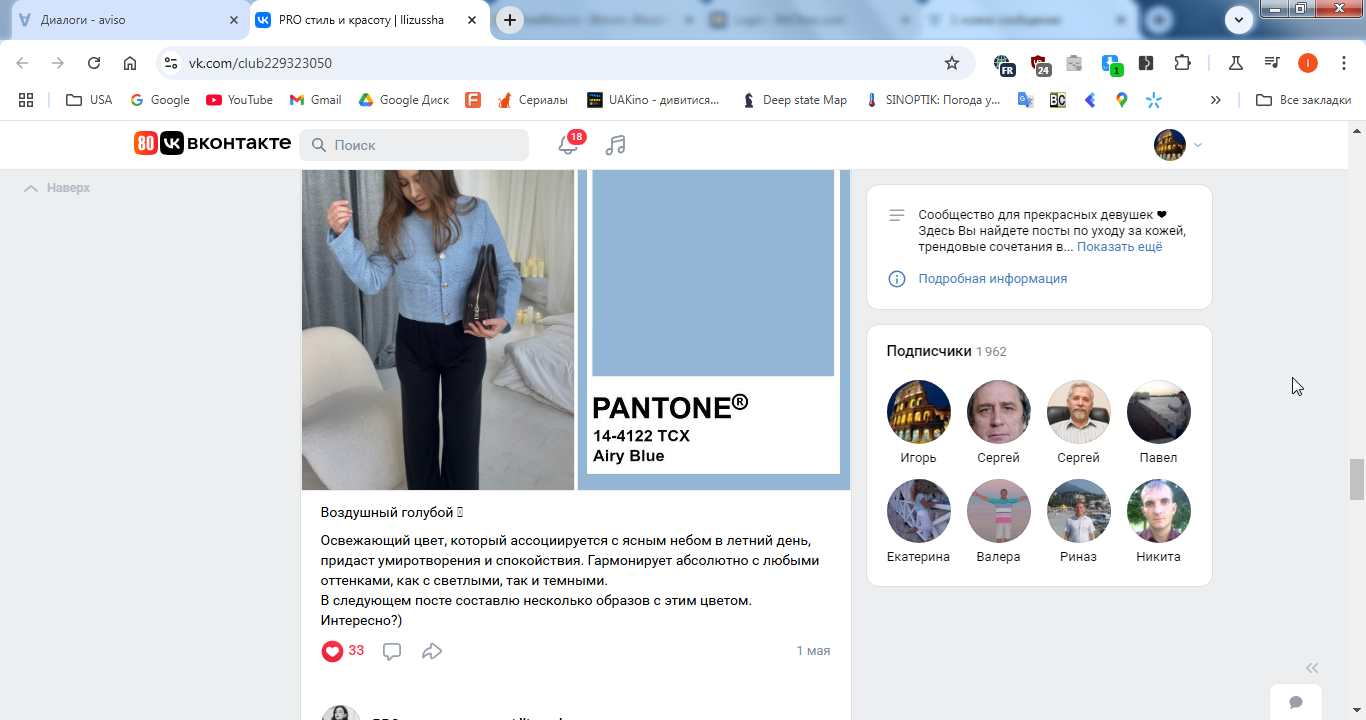Open the Pantone Airy Blue swatch image
Screen dimensions: 1366x720
point(714,330)
